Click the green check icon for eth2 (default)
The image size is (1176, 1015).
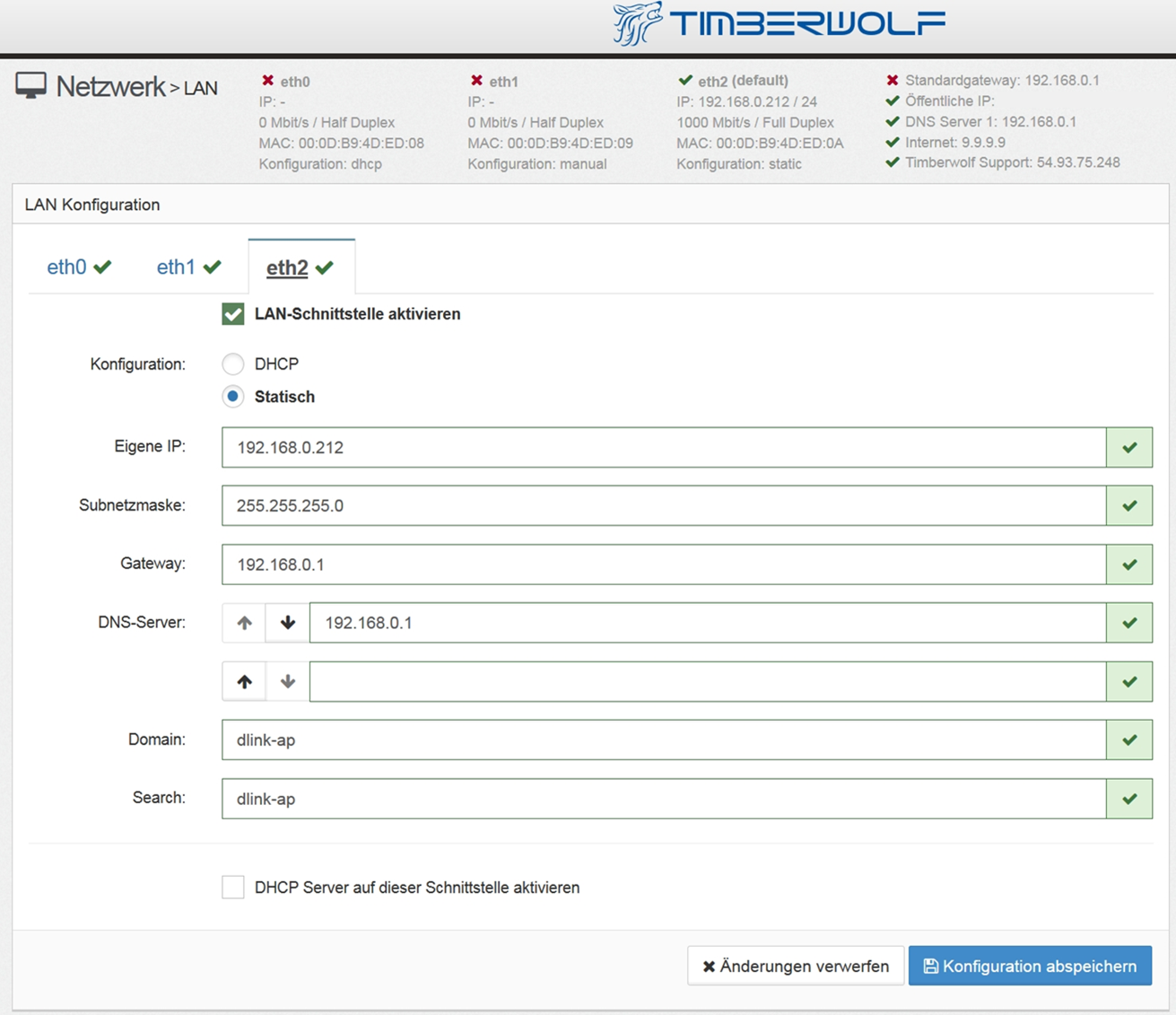[685, 80]
